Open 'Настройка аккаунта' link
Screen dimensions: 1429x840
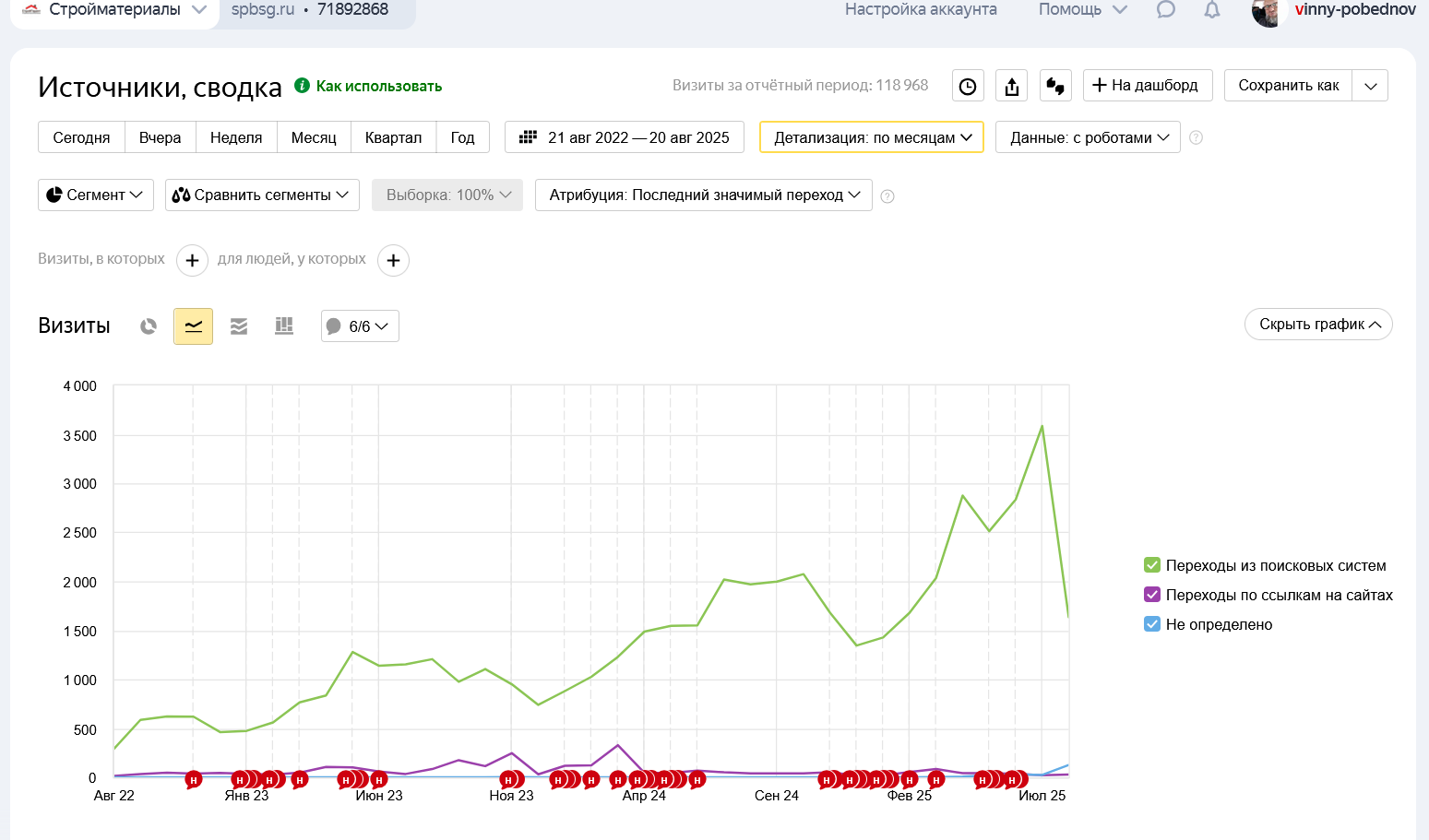[x=921, y=9]
